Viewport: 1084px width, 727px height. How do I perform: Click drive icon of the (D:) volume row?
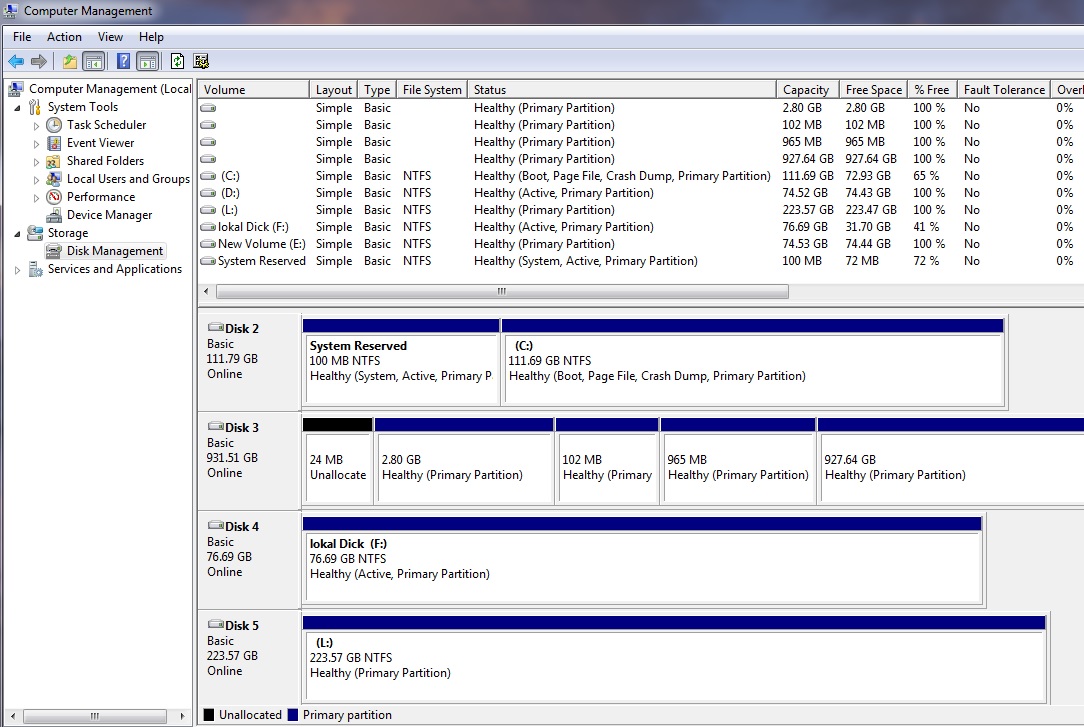[208, 193]
